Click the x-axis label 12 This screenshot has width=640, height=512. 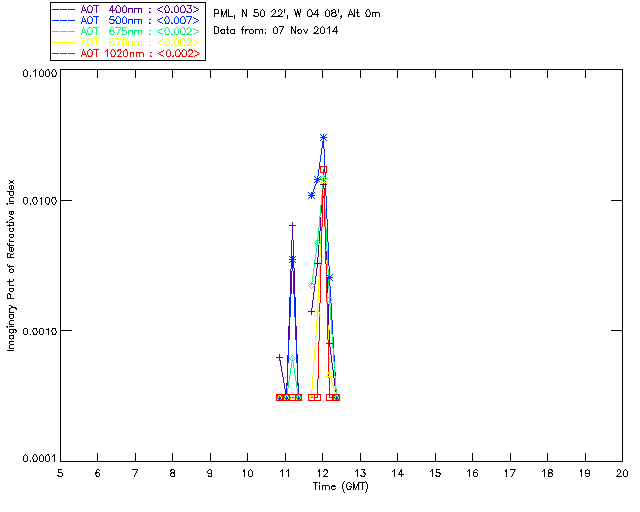click(322, 473)
